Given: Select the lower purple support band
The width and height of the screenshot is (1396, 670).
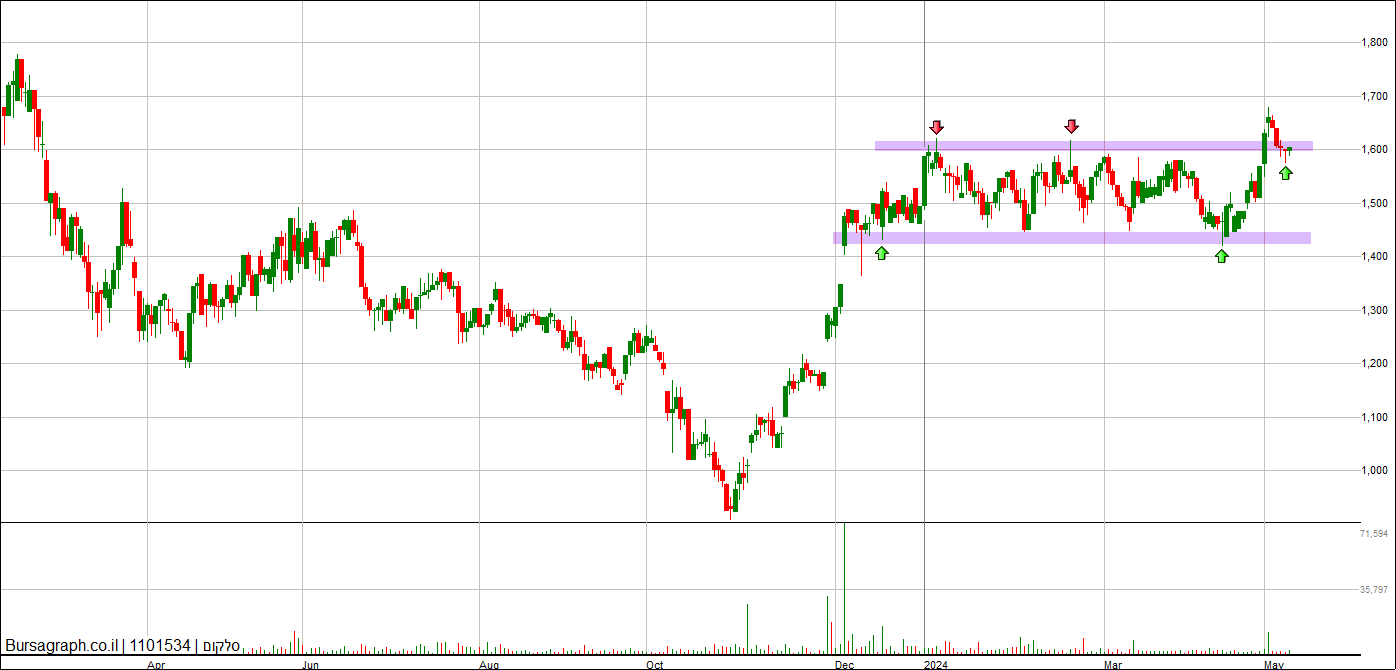Looking at the screenshot, I should pyautogui.click(x=1072, y=238).
